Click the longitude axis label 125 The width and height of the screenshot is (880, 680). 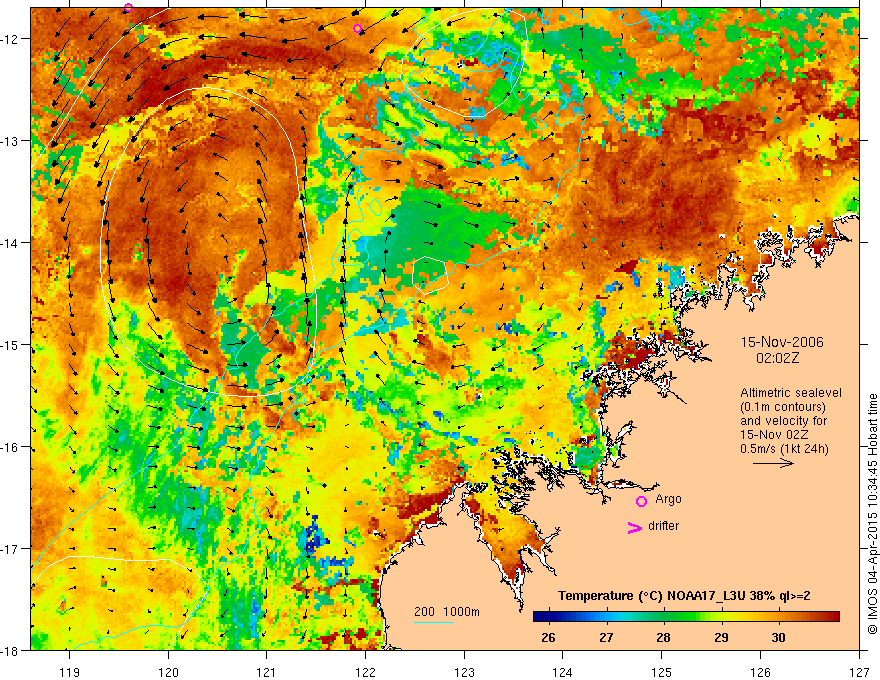pos(662,672)
